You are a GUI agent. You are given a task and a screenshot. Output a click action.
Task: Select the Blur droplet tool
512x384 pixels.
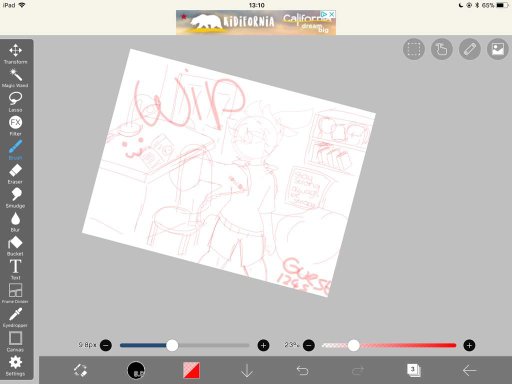click(15, 222)
